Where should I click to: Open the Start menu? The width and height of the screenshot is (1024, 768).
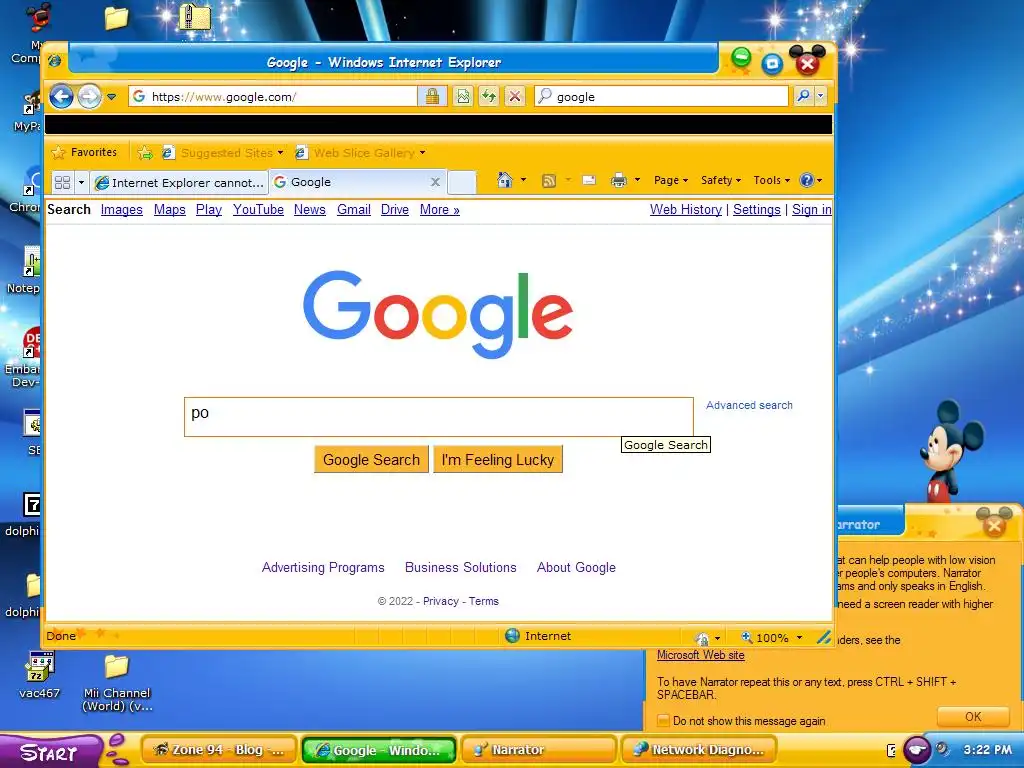(x=51, y=752)
